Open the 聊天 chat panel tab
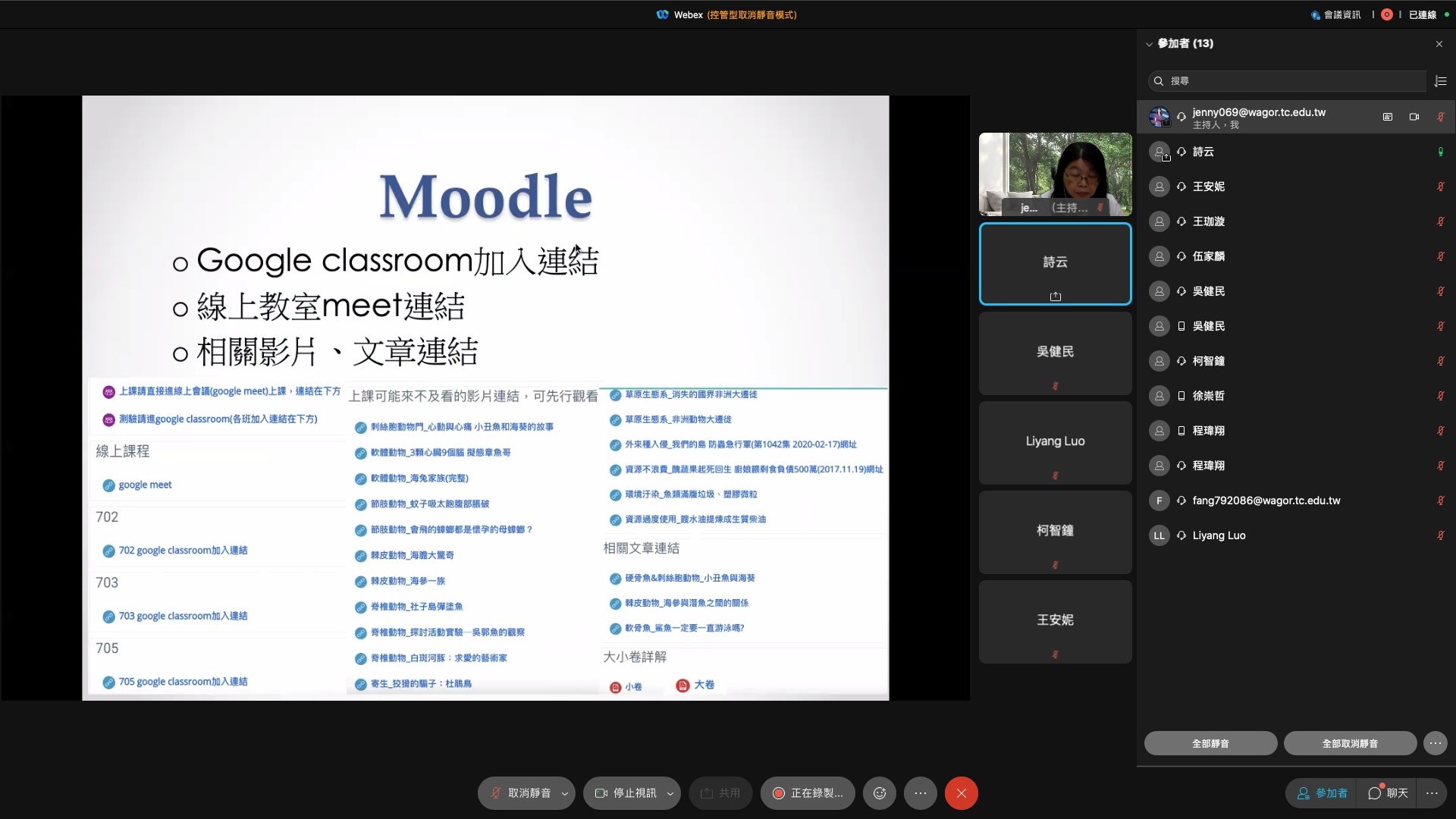 point(1388,793)
